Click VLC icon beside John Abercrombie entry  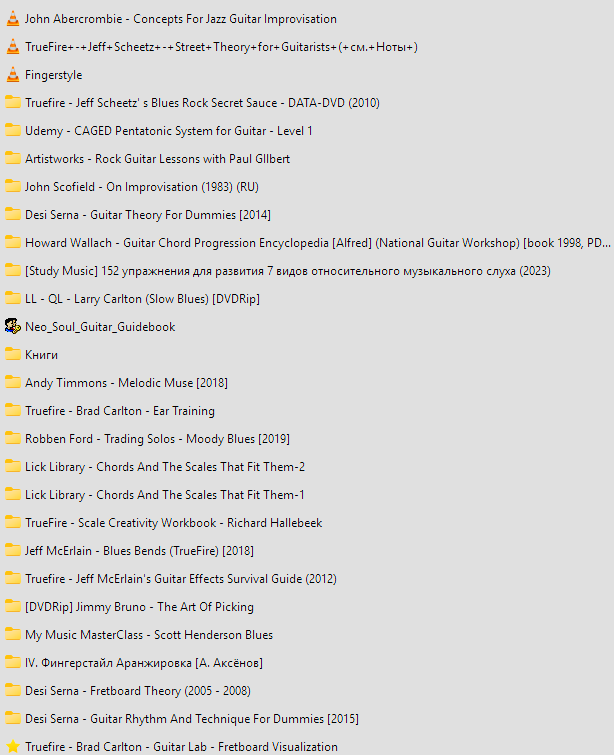point(13,19)
